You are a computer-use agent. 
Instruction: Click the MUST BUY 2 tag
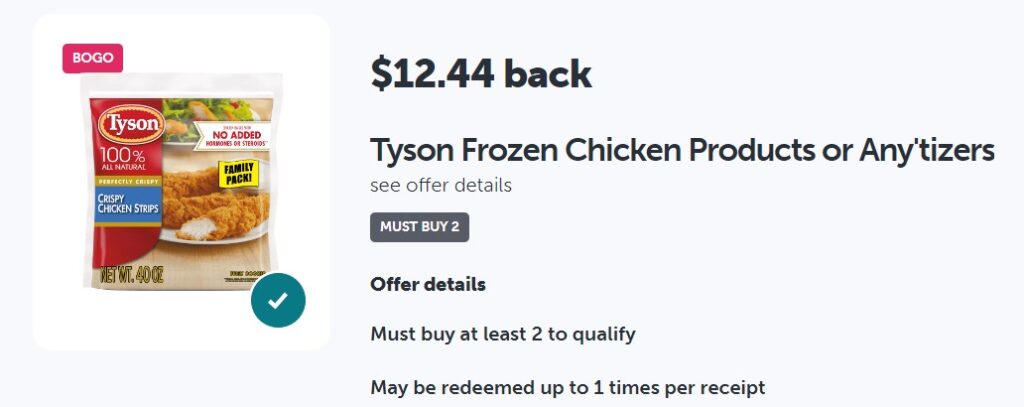[x=419, y=227]
